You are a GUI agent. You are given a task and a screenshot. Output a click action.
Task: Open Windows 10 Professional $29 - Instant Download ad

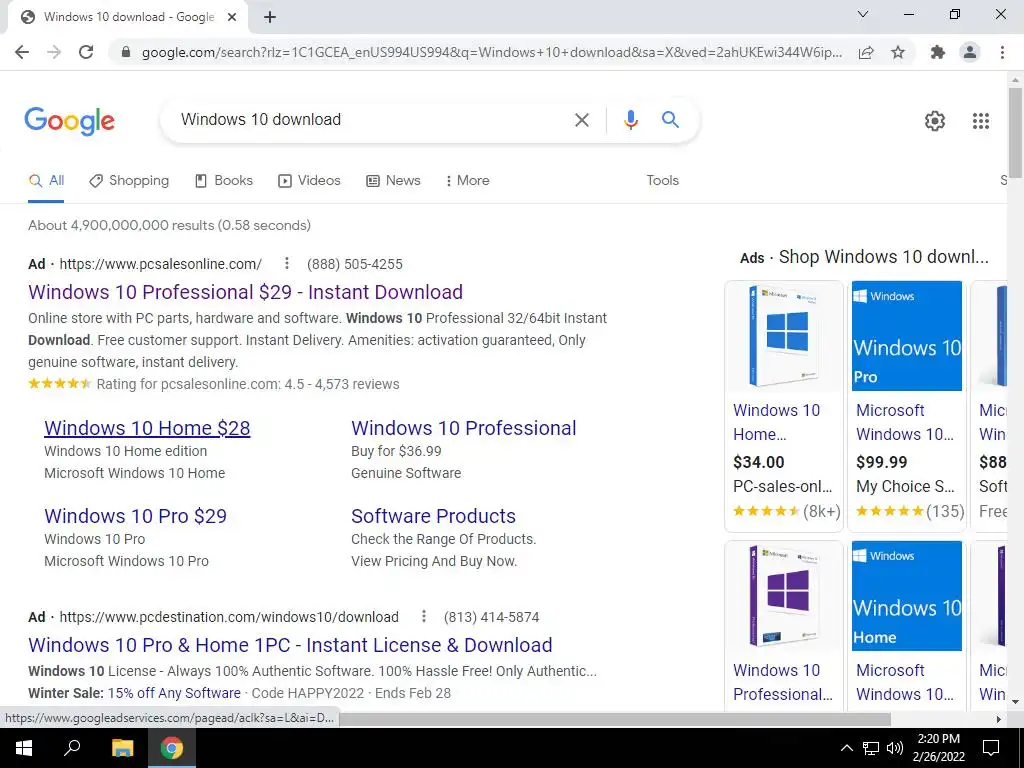click(246, 292)
